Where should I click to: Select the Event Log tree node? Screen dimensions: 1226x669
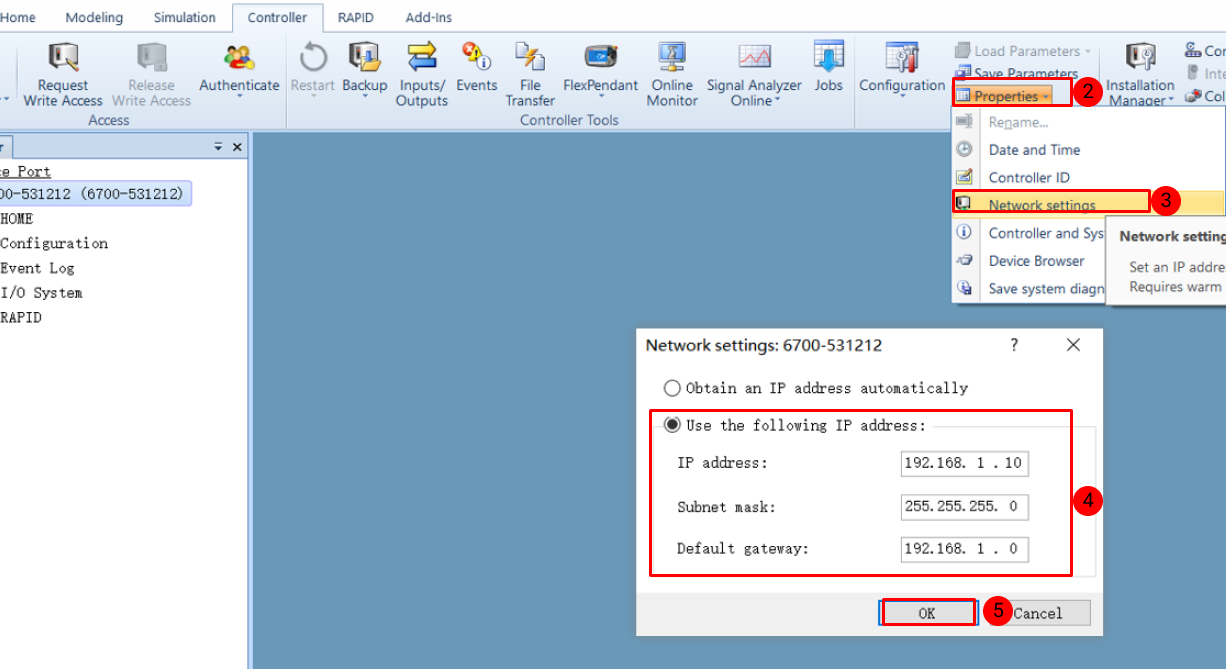coord(38,268)
